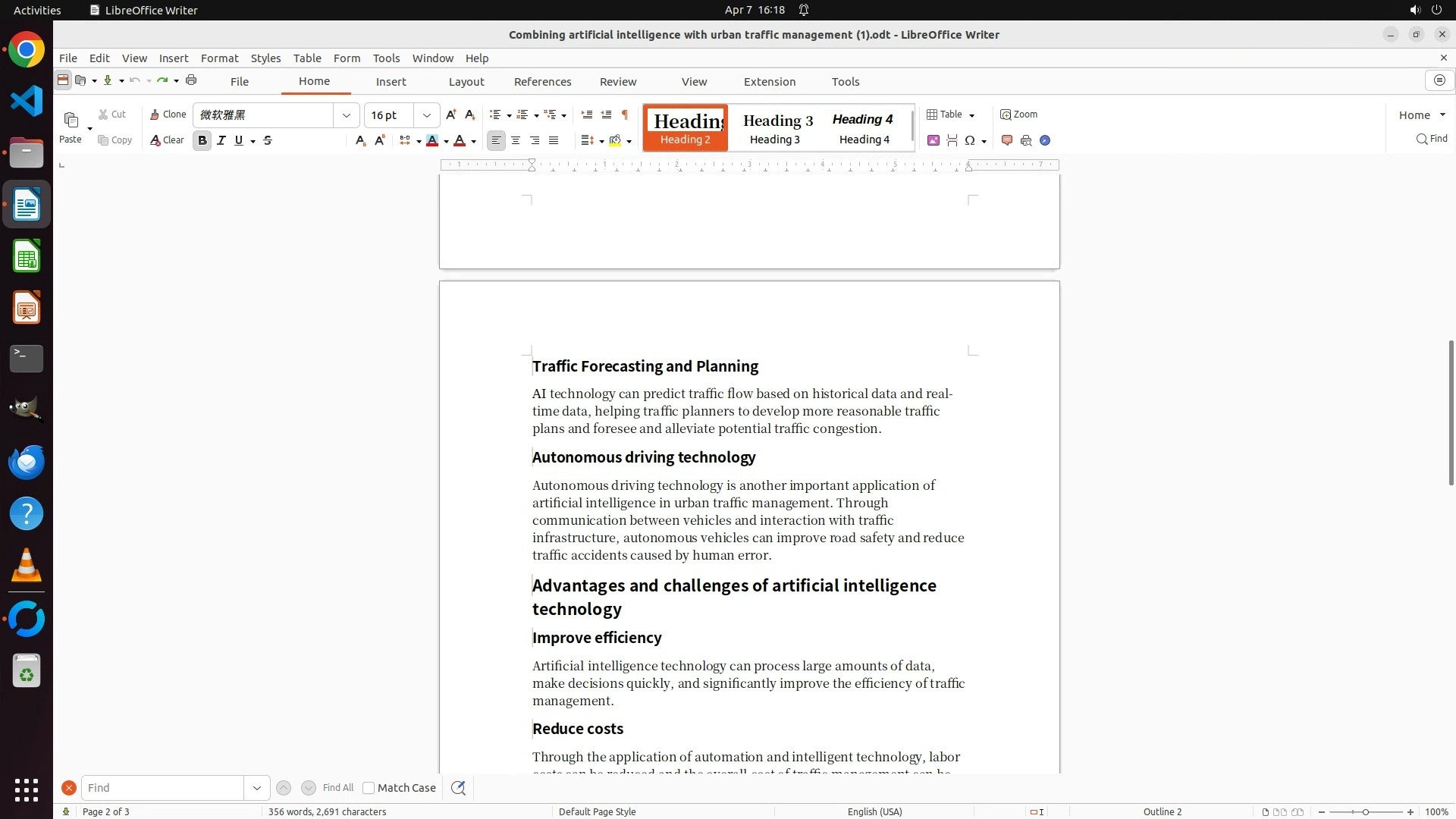Click the Print icon

point(191,80)
